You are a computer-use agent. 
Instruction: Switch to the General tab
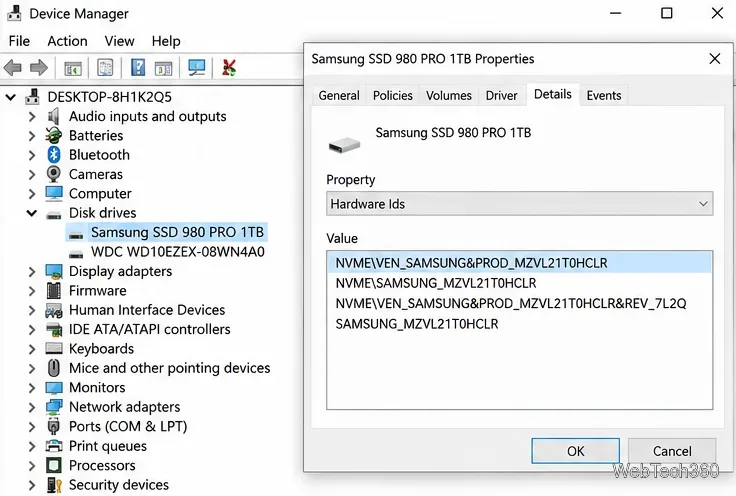[x=339, y=95]
